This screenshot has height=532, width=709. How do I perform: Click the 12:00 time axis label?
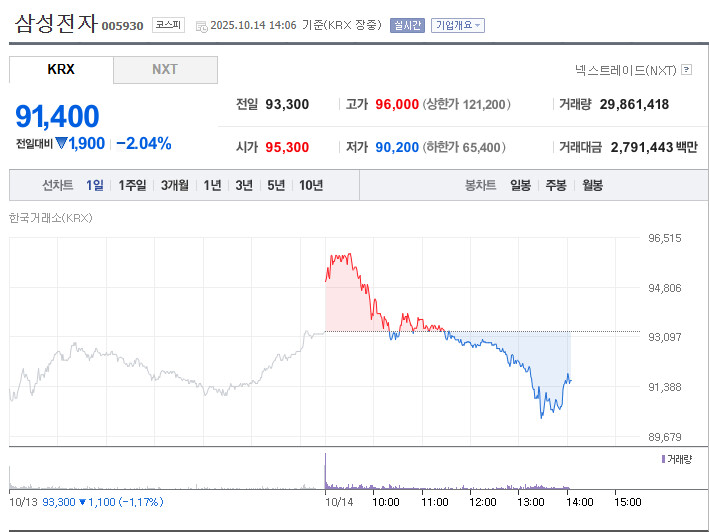[x=483, y=502]
